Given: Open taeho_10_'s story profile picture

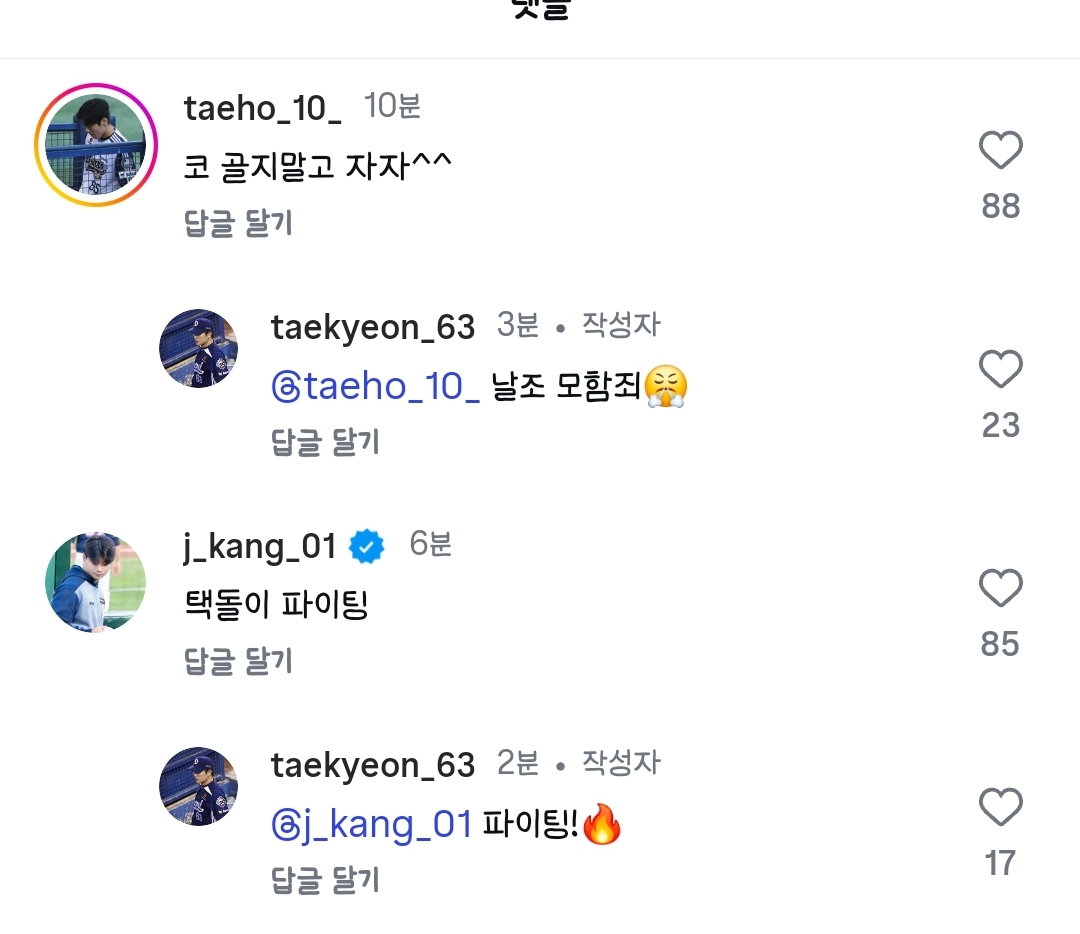Looking at the screenshot, I should tap(96, 145).
